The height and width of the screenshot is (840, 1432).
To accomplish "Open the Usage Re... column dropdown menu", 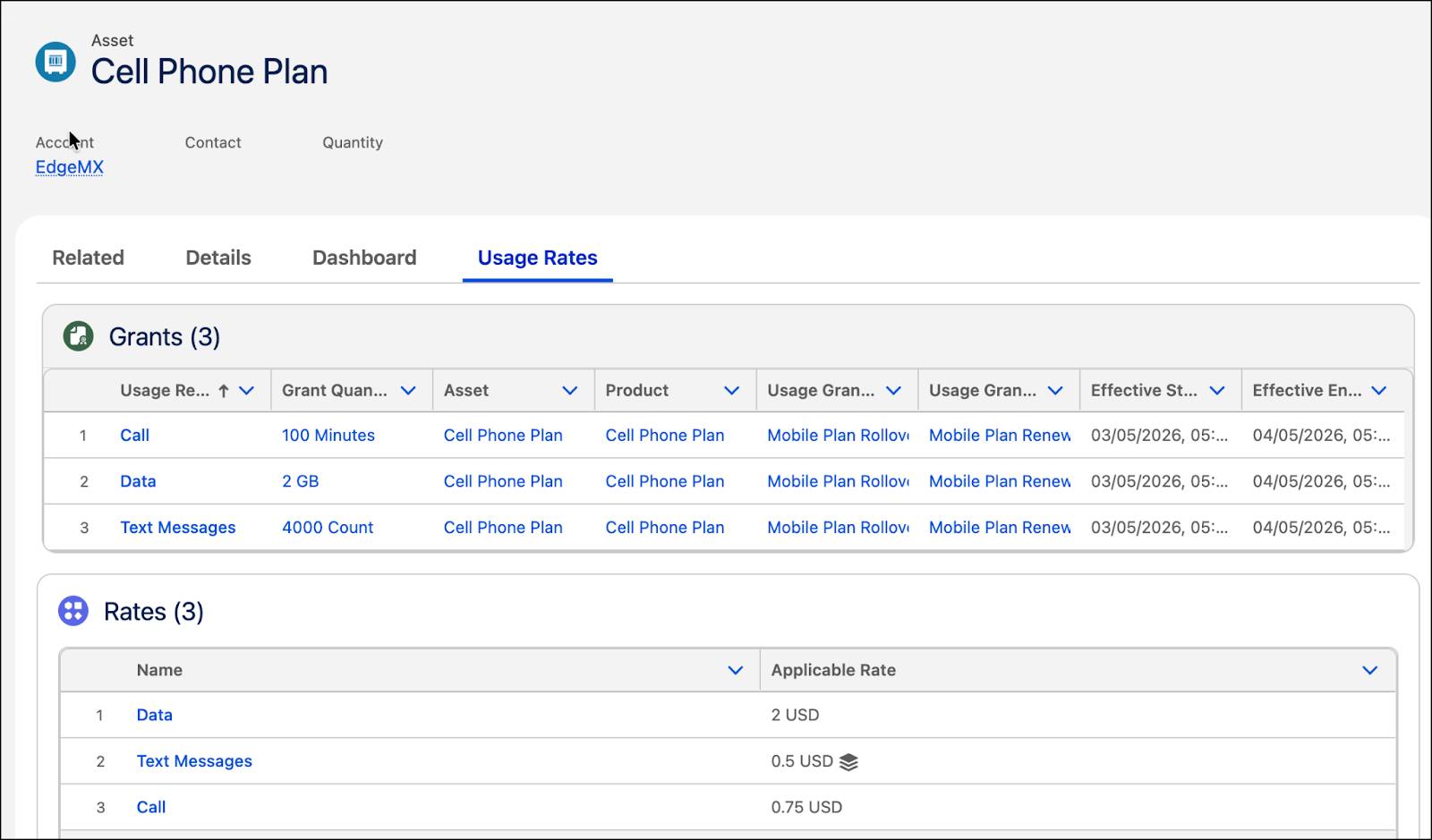I will (x=247, y=390).
